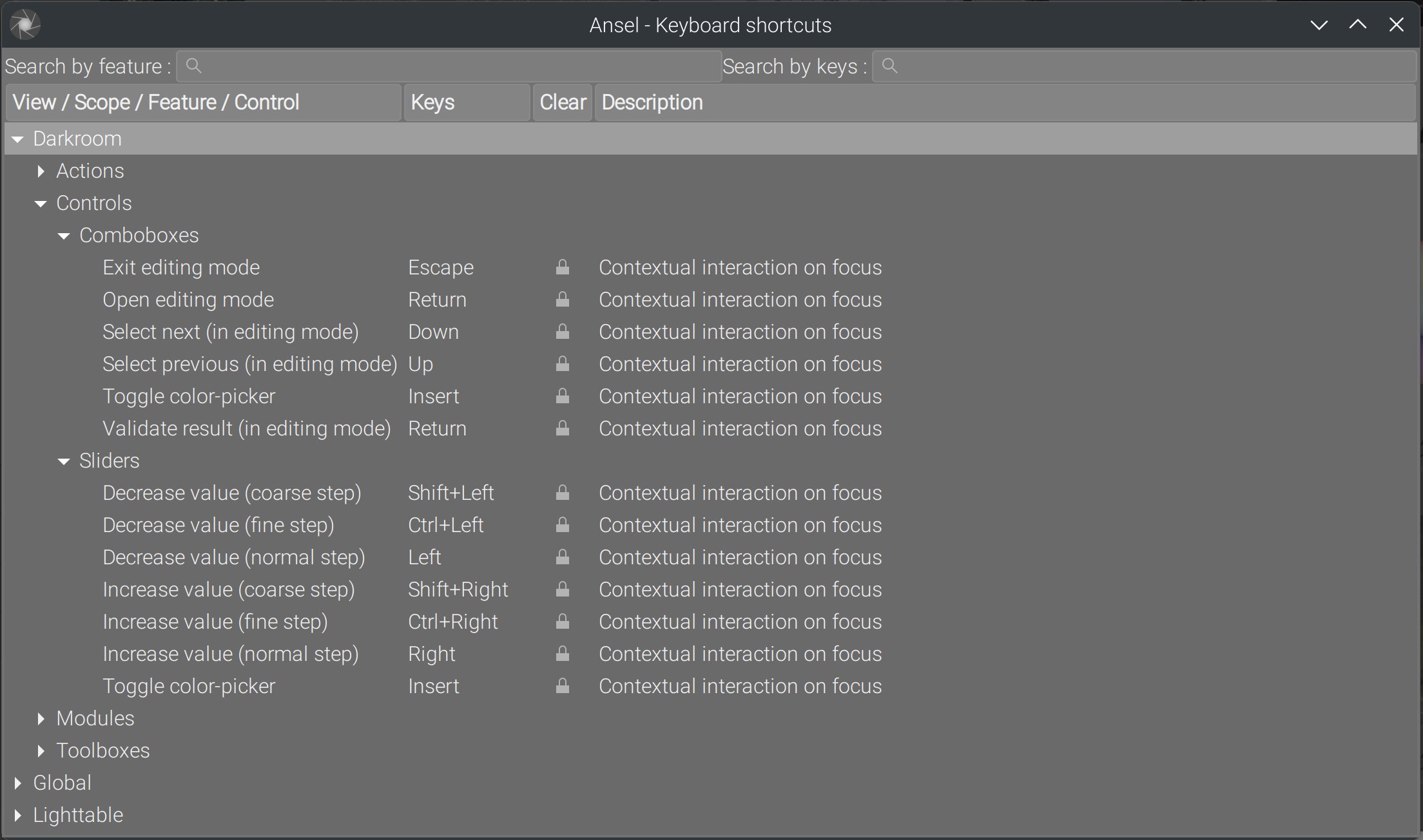Click lock icon for Exit editing mode
This screenshot has width=1423, height=840.
563,267
